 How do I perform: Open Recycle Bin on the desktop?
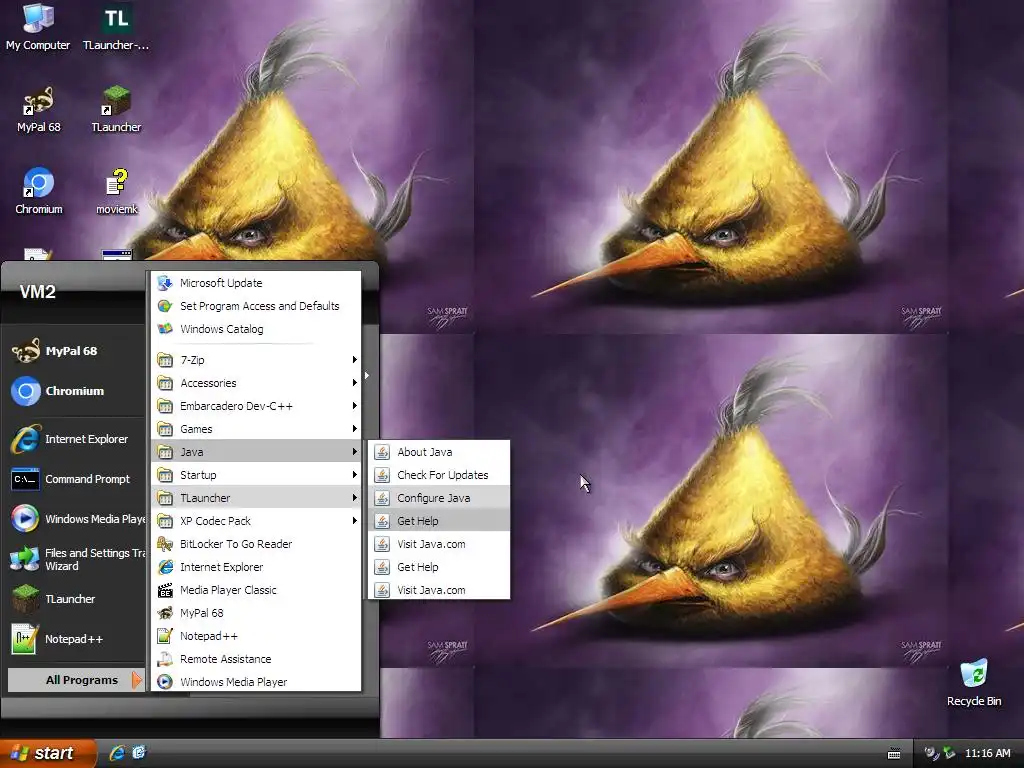click(974, 682)
